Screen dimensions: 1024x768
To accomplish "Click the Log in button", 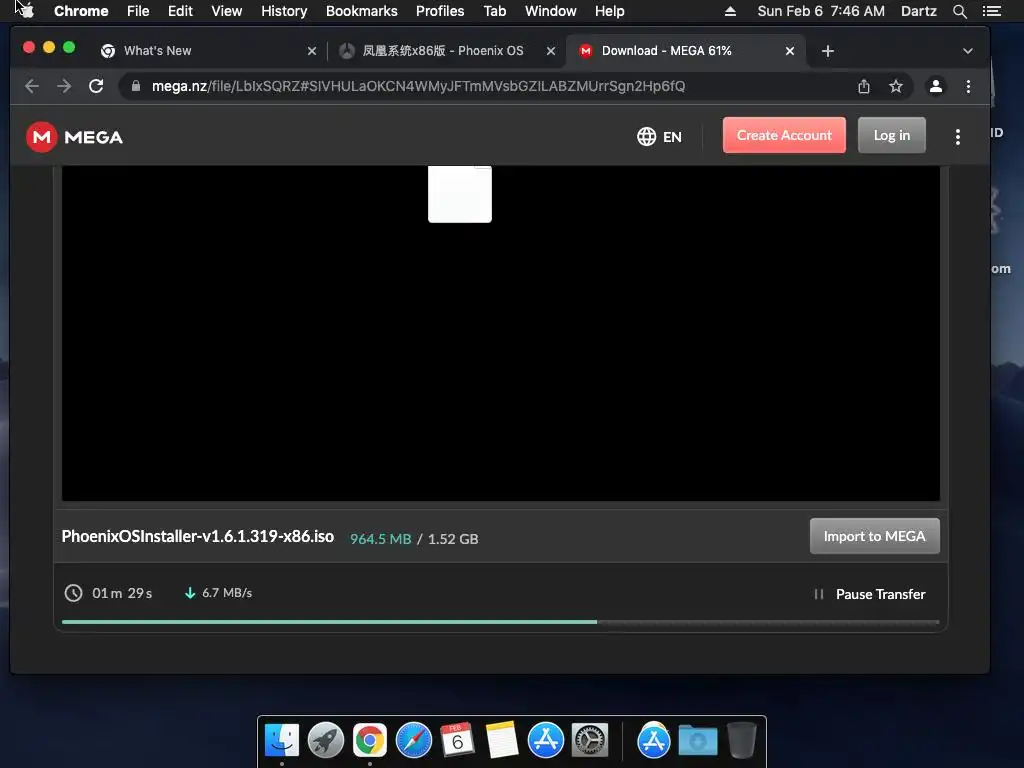I will 891,135.
